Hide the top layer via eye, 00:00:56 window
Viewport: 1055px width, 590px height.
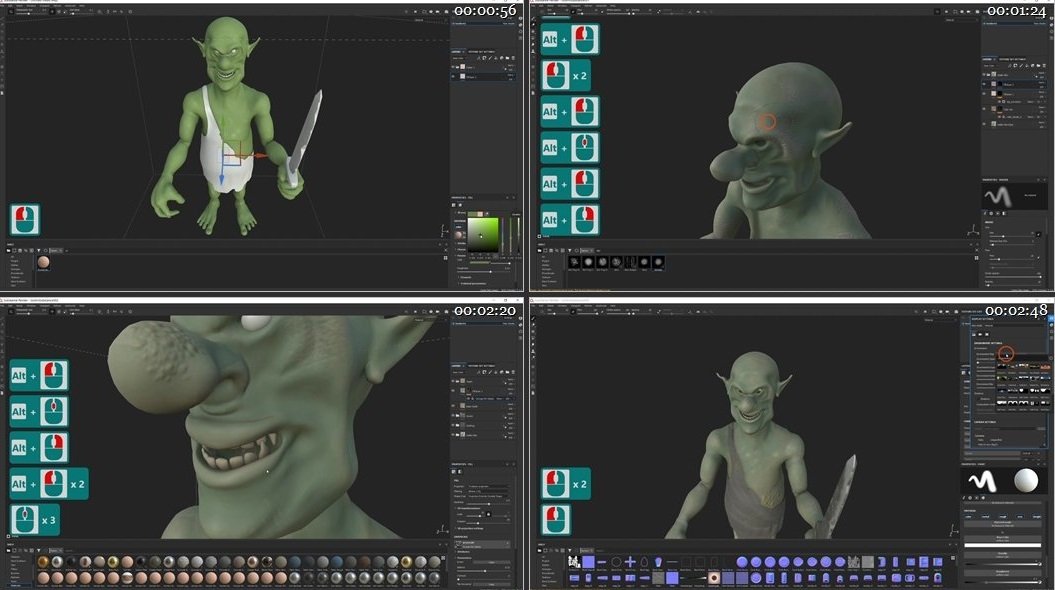[453, 67]
